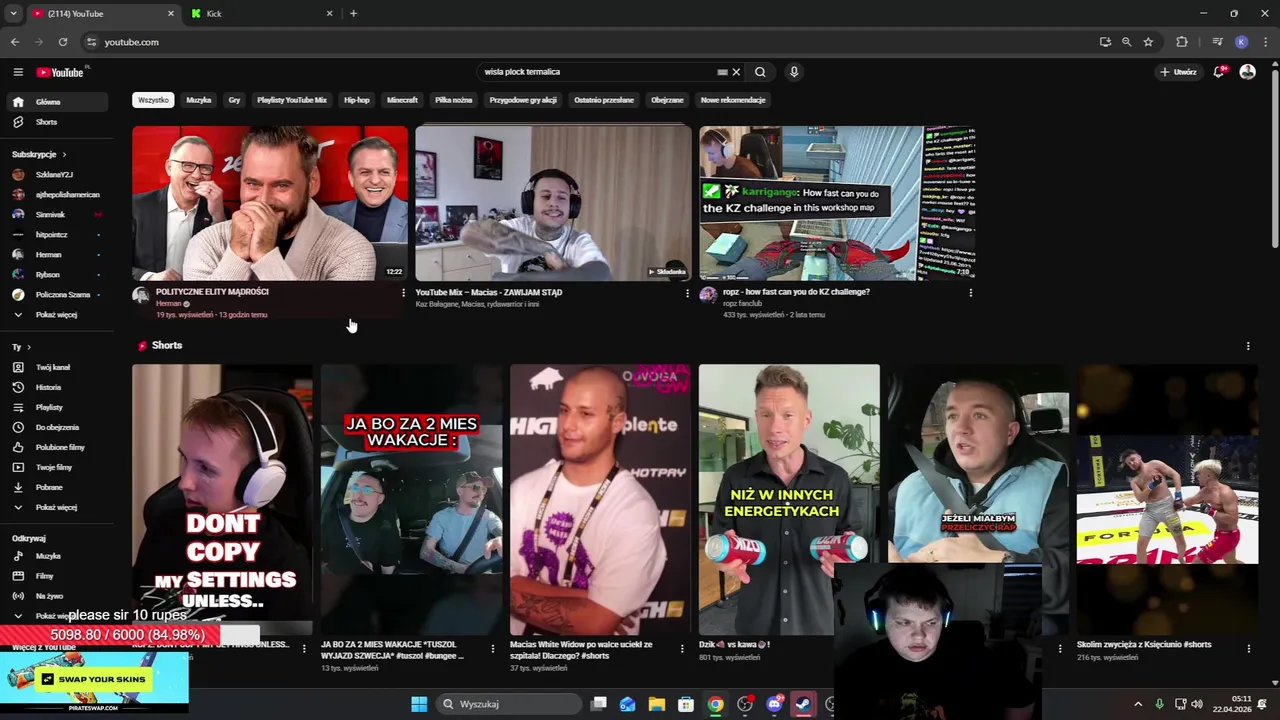The image size is (1280, 720).
Task: Switch to the Kick browser tab
Action: [x=262, y=14]
